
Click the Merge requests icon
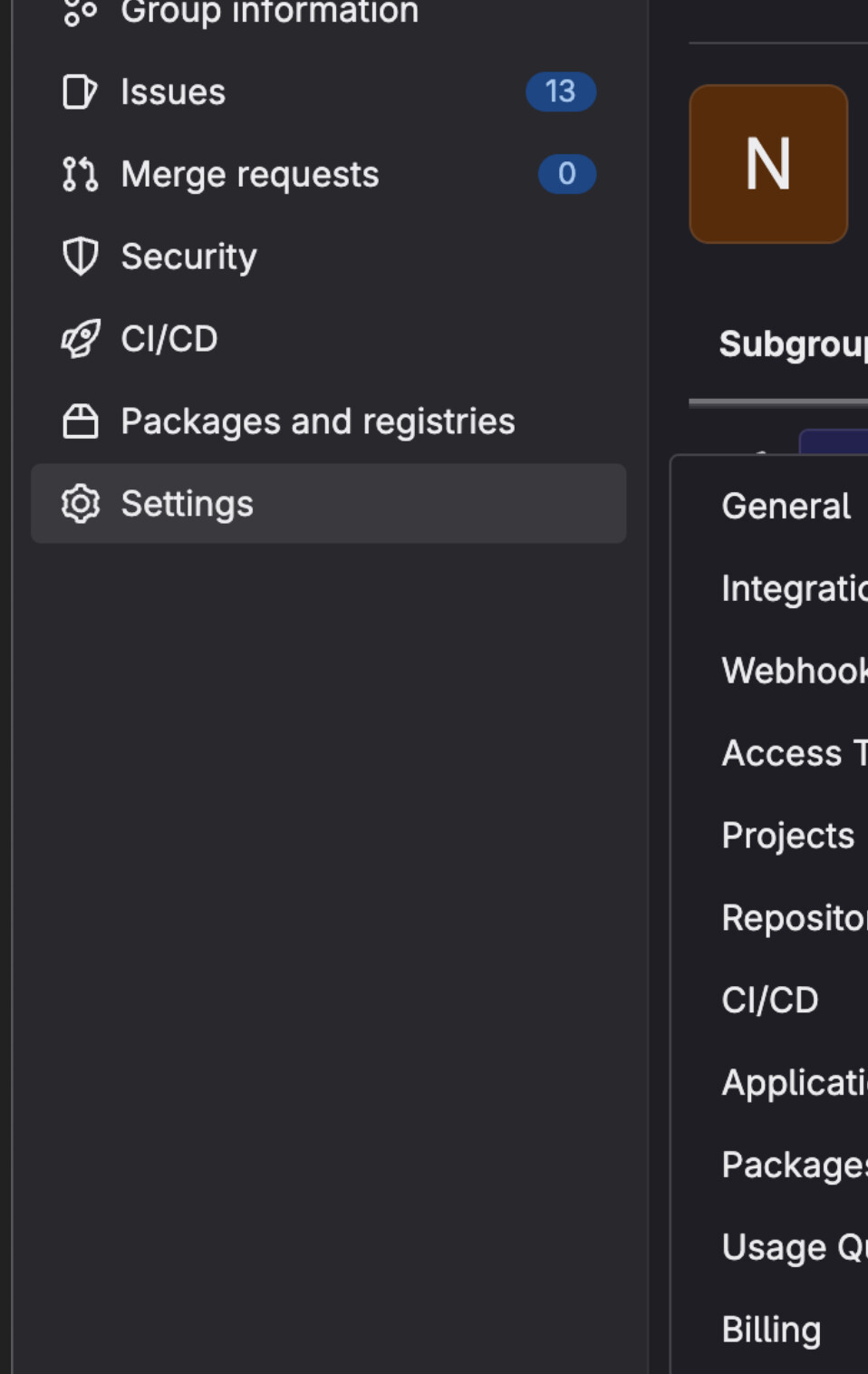pyautogui.click(x=80, y=174)
